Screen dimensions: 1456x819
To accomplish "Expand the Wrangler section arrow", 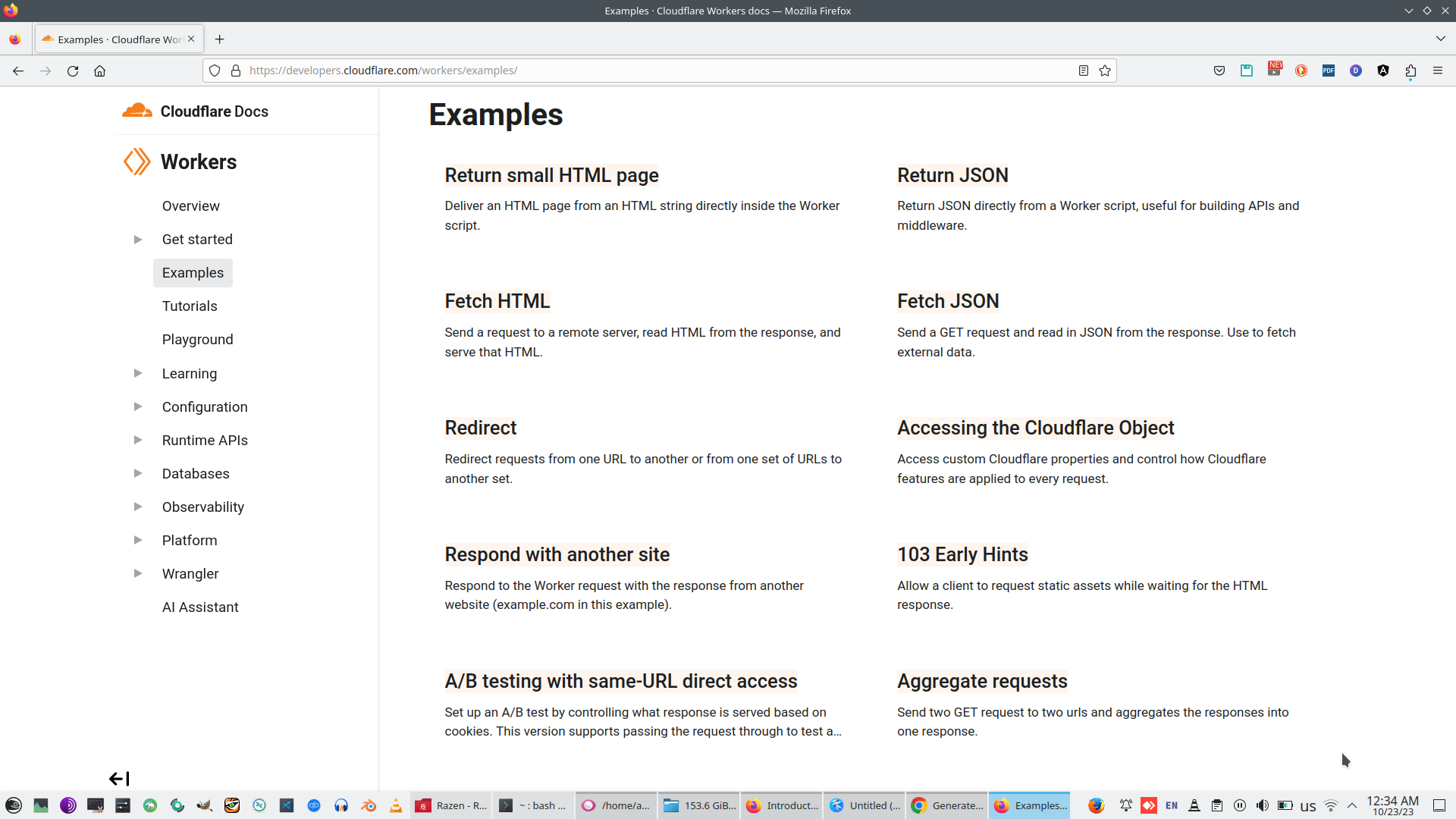I will point(138,573).
